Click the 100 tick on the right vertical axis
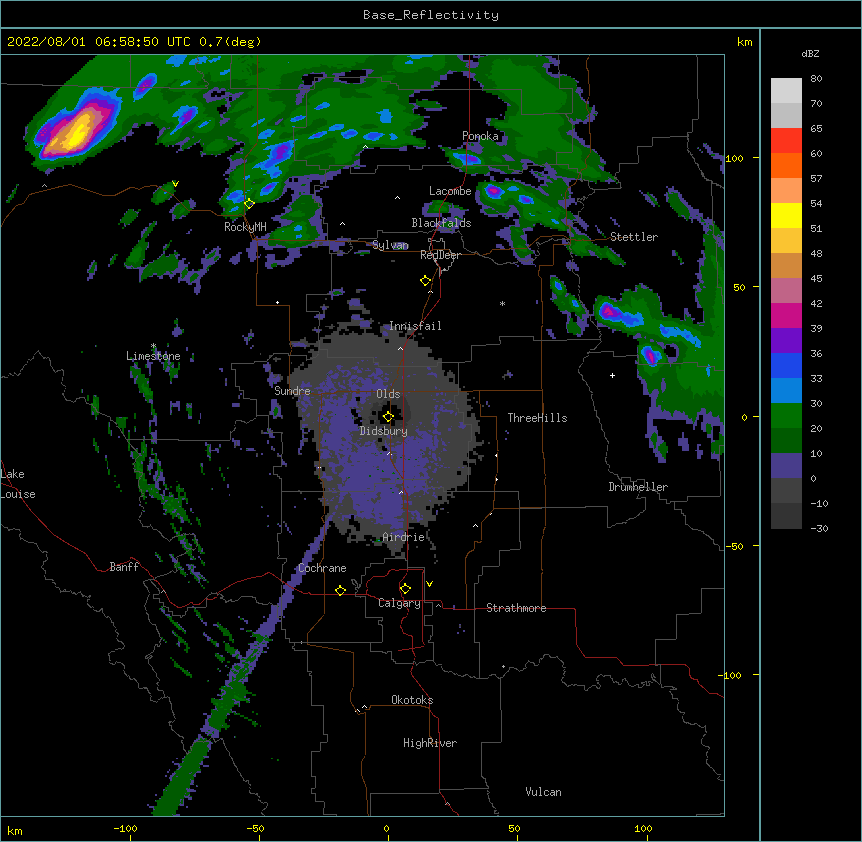862x842 pixels. pos(734,158)
